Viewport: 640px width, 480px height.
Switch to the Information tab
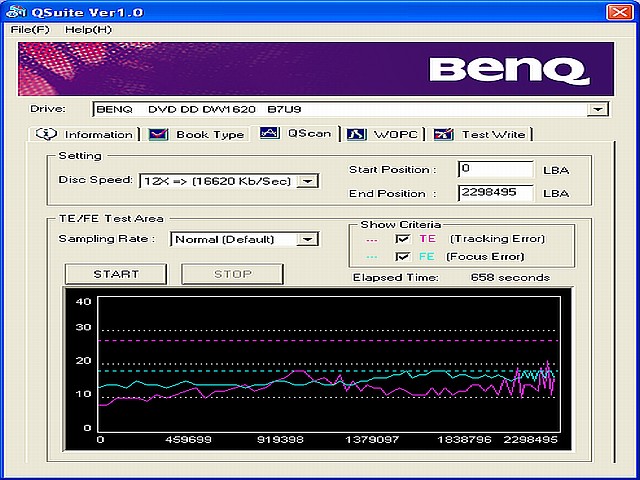click(84, 134)
